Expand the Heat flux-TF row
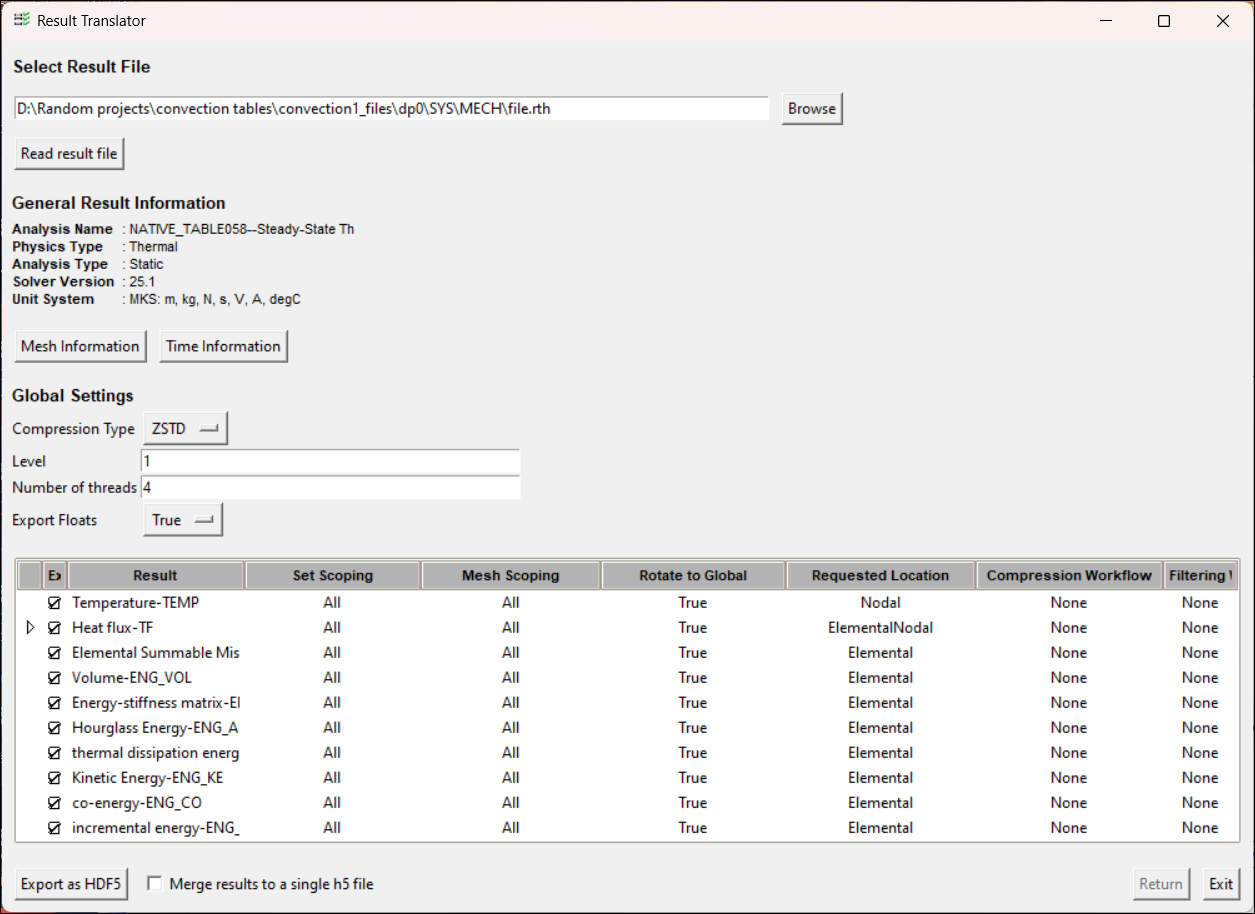 tap(30, 627)
